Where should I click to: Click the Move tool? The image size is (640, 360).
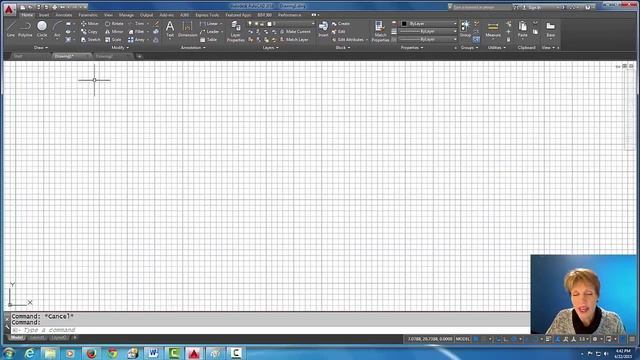[x=90, y=24]
